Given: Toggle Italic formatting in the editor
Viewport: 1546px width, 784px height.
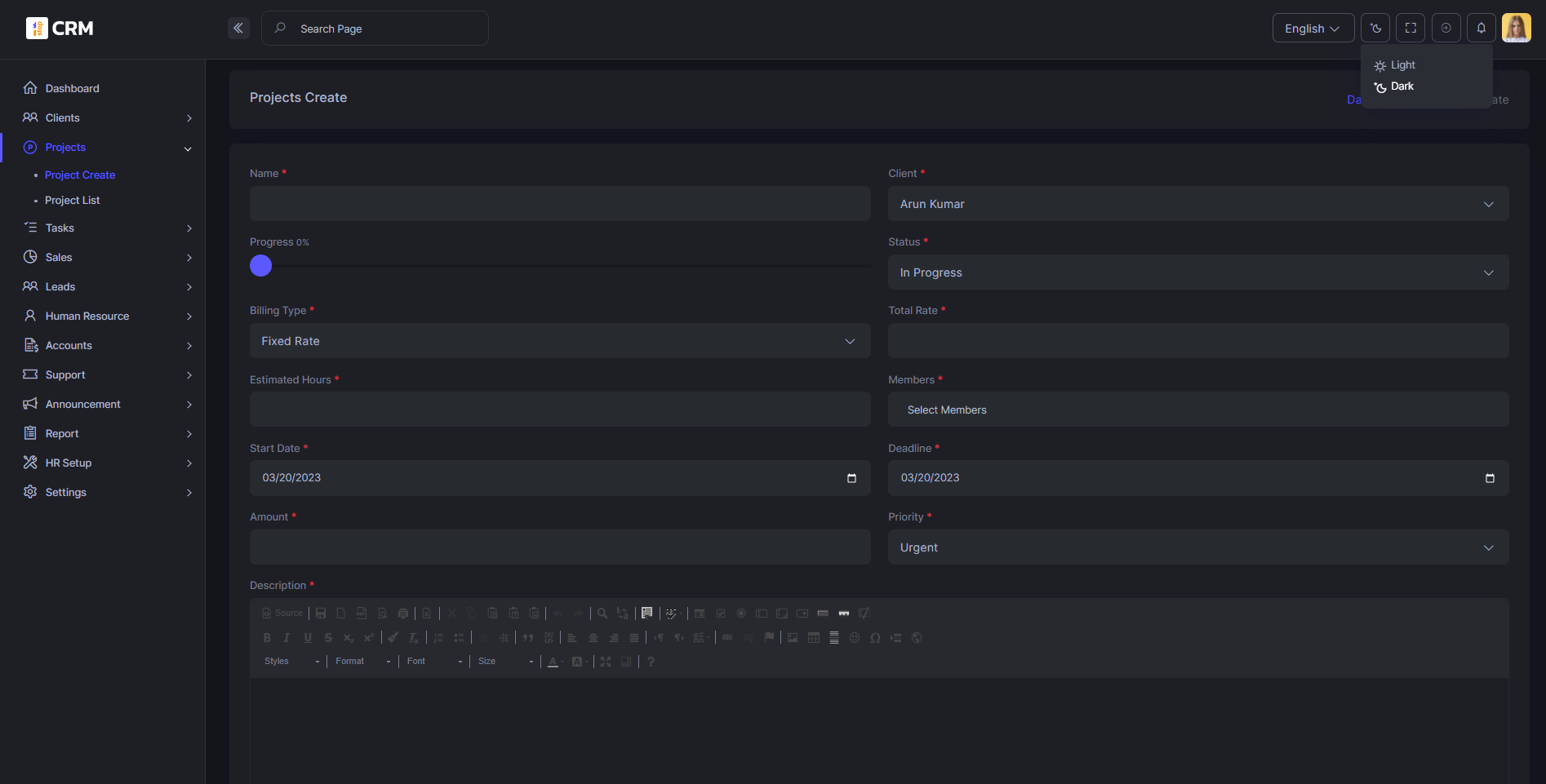Looking at the screenshot, I should (x=287, y=638).
